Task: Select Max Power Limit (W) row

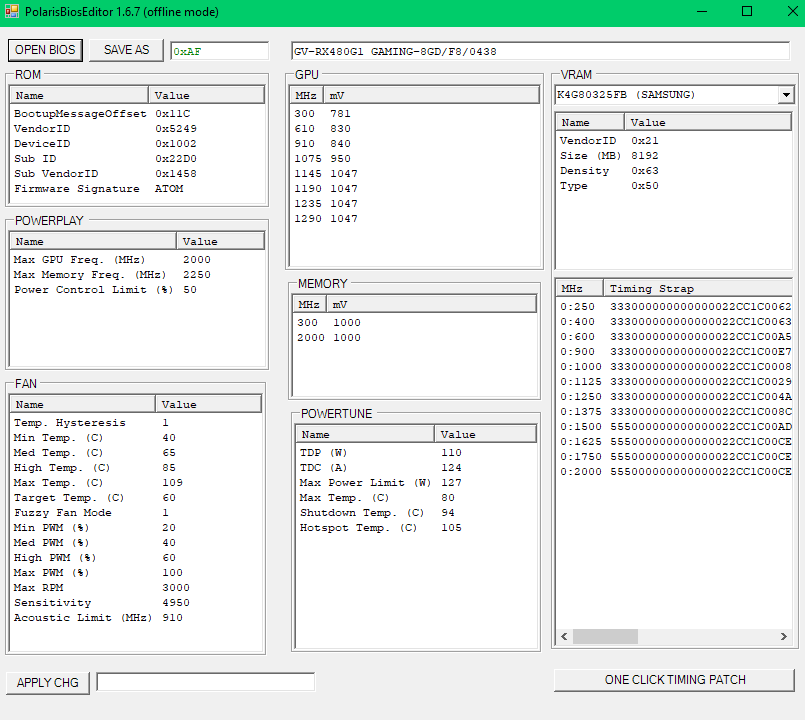Action: click(416, 483)
